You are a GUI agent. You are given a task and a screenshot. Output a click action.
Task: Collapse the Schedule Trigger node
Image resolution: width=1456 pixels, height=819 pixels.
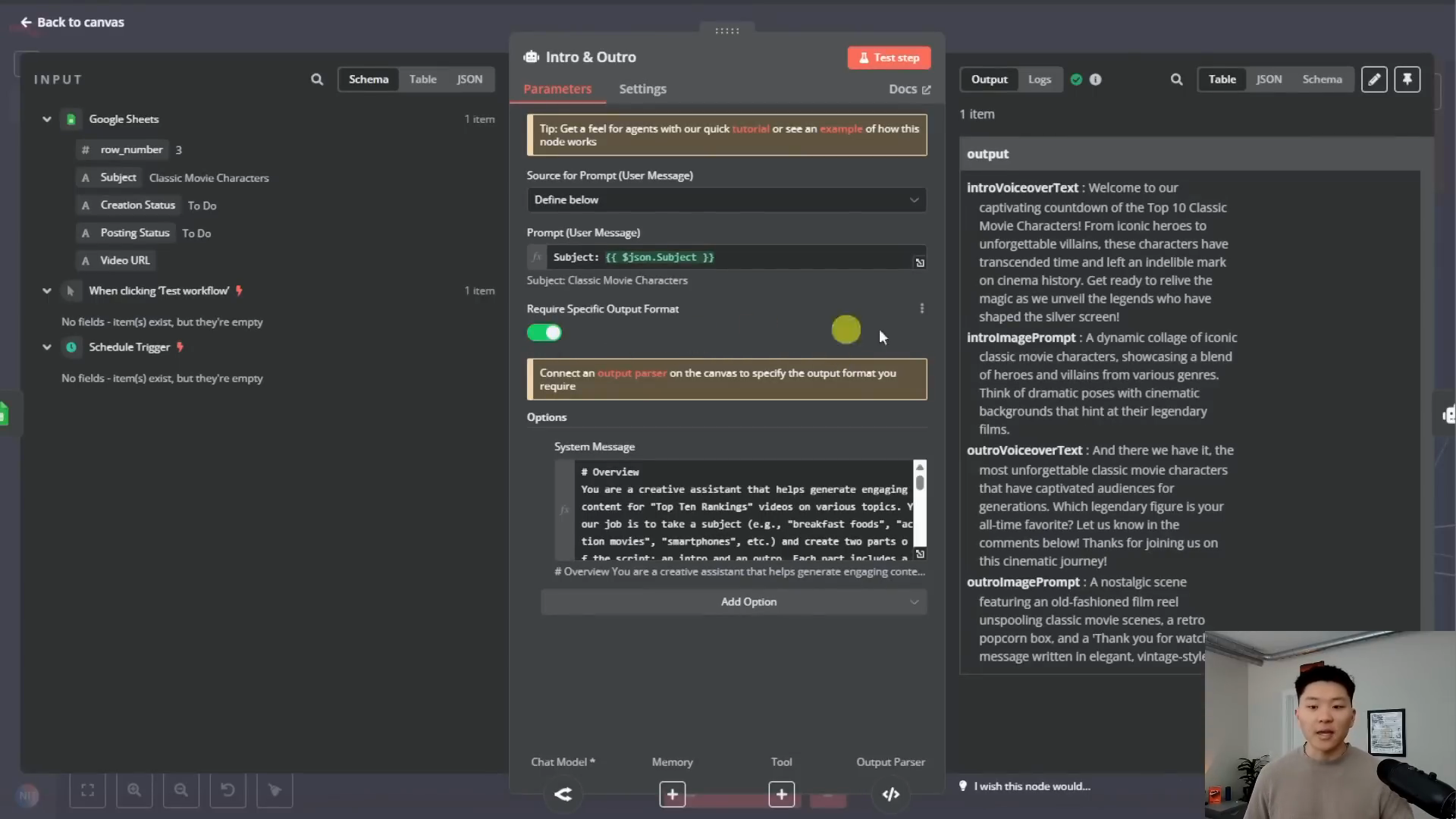tap(47, 347)
